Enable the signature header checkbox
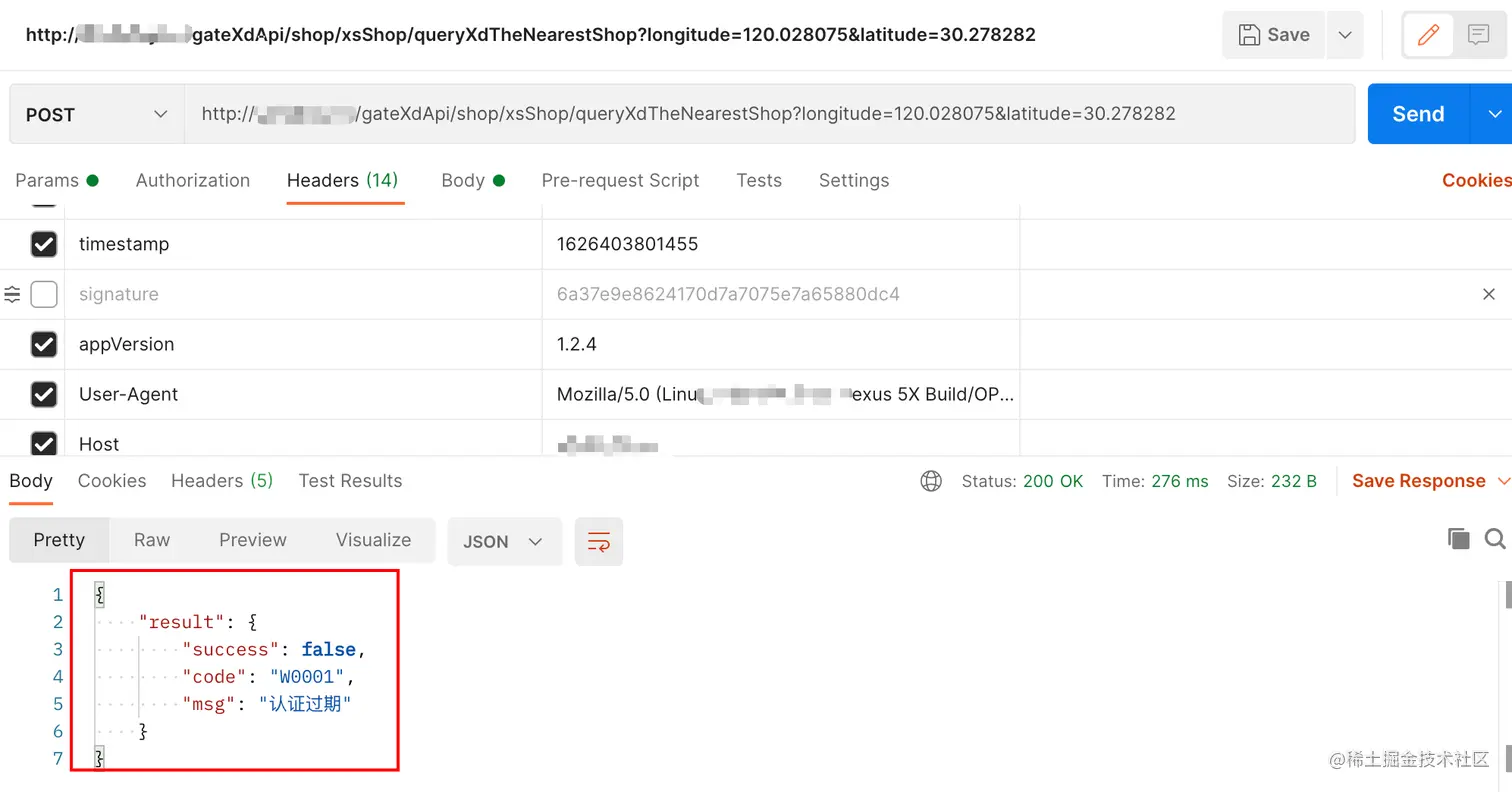 [44, 294]
